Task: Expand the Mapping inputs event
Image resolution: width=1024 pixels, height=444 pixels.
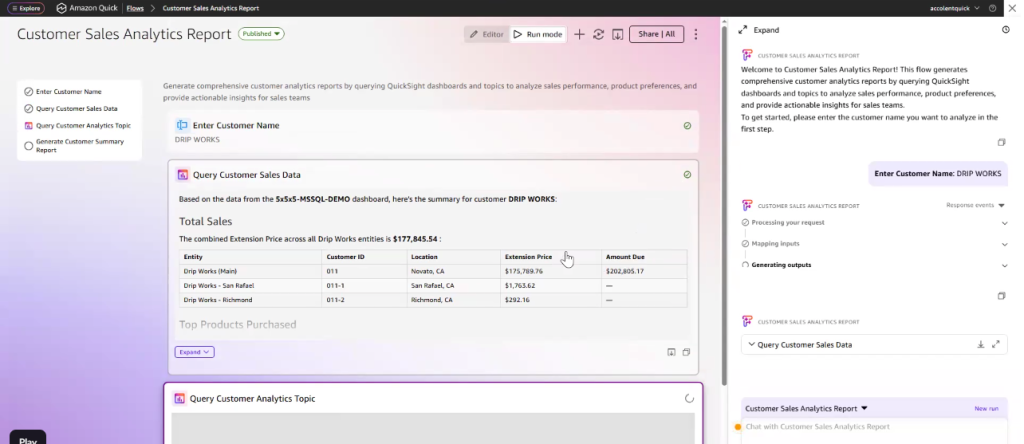Action: [x=1004, y=244]
